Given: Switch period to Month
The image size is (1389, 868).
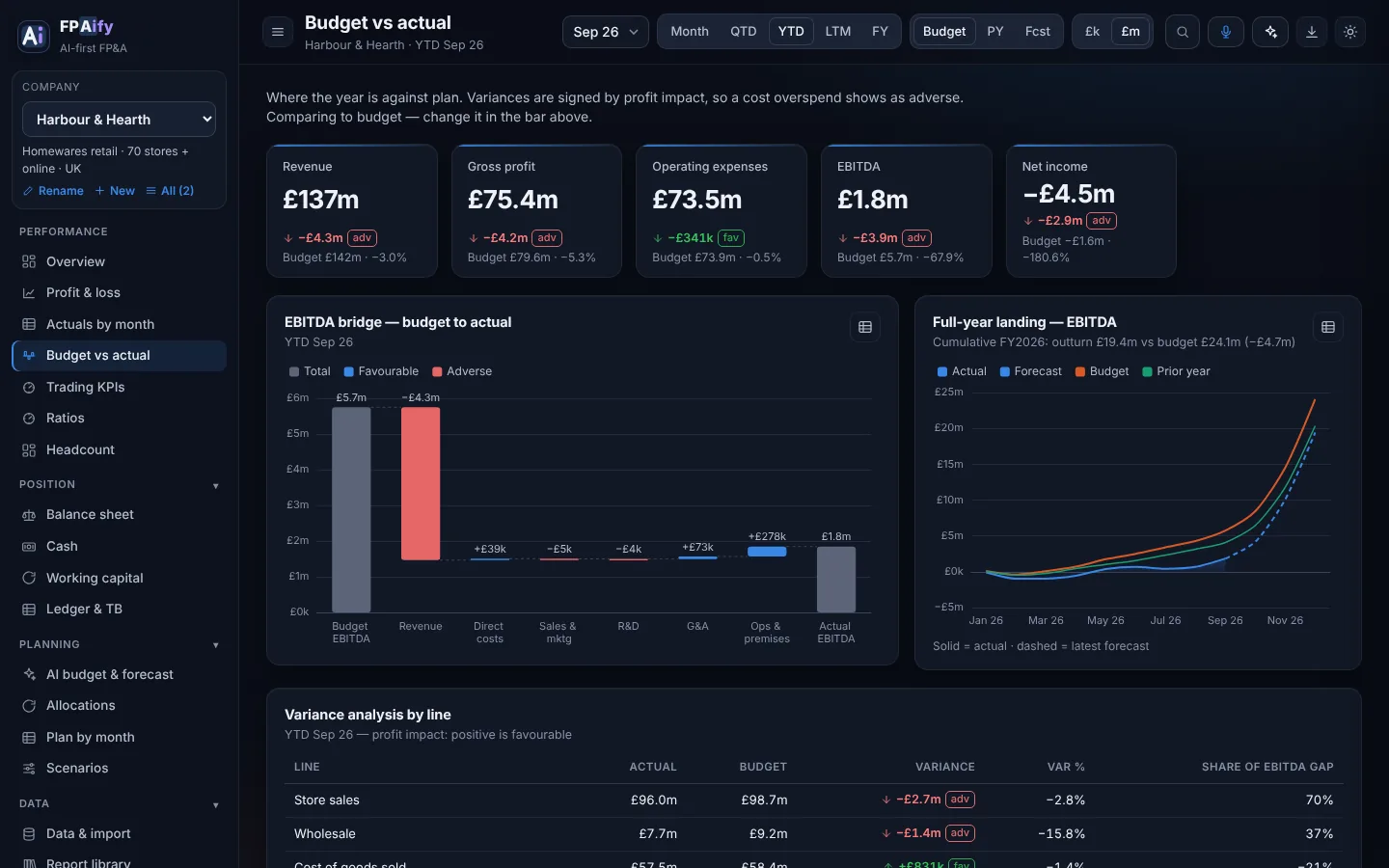Looking at the screenshot, I should (690, 32).
